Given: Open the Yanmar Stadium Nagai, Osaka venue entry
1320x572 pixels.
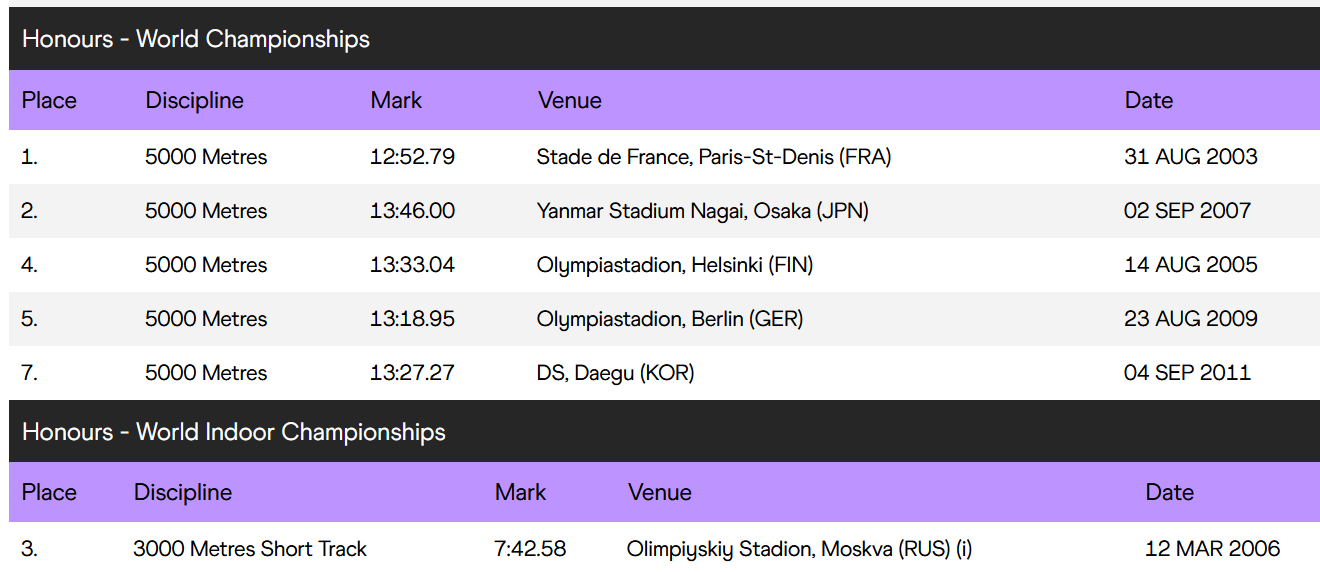Looking at the screenshot, I should click(x=703, y=211).
